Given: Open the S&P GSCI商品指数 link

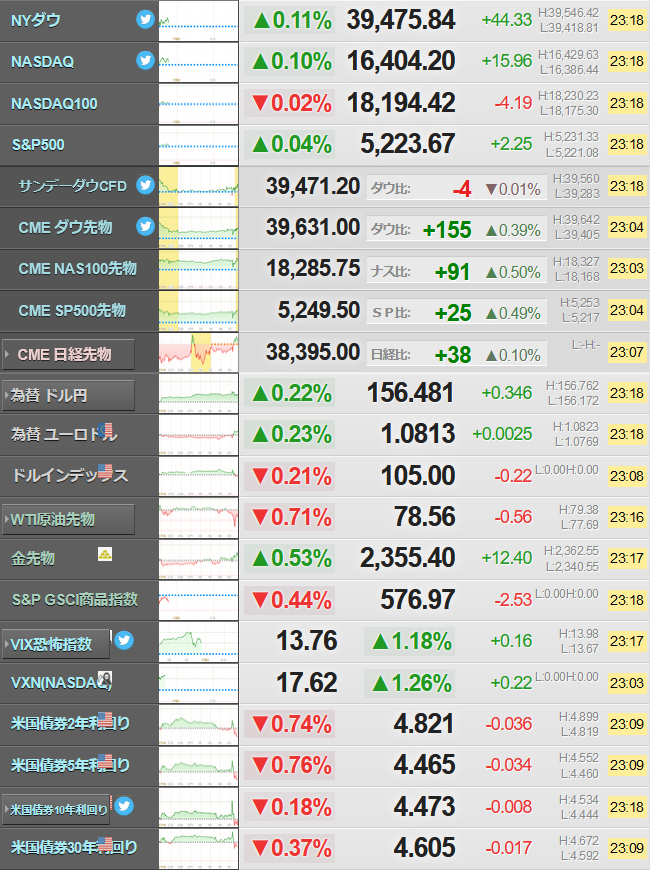Looking at the screenshot, I should pyautogui.click(x=75, y=599).
